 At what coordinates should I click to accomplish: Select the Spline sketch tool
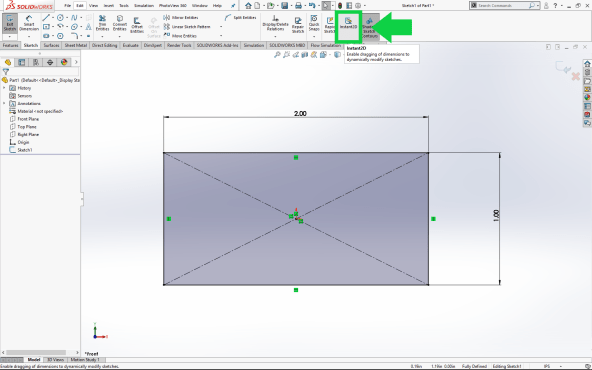click(x=74, y=18)
